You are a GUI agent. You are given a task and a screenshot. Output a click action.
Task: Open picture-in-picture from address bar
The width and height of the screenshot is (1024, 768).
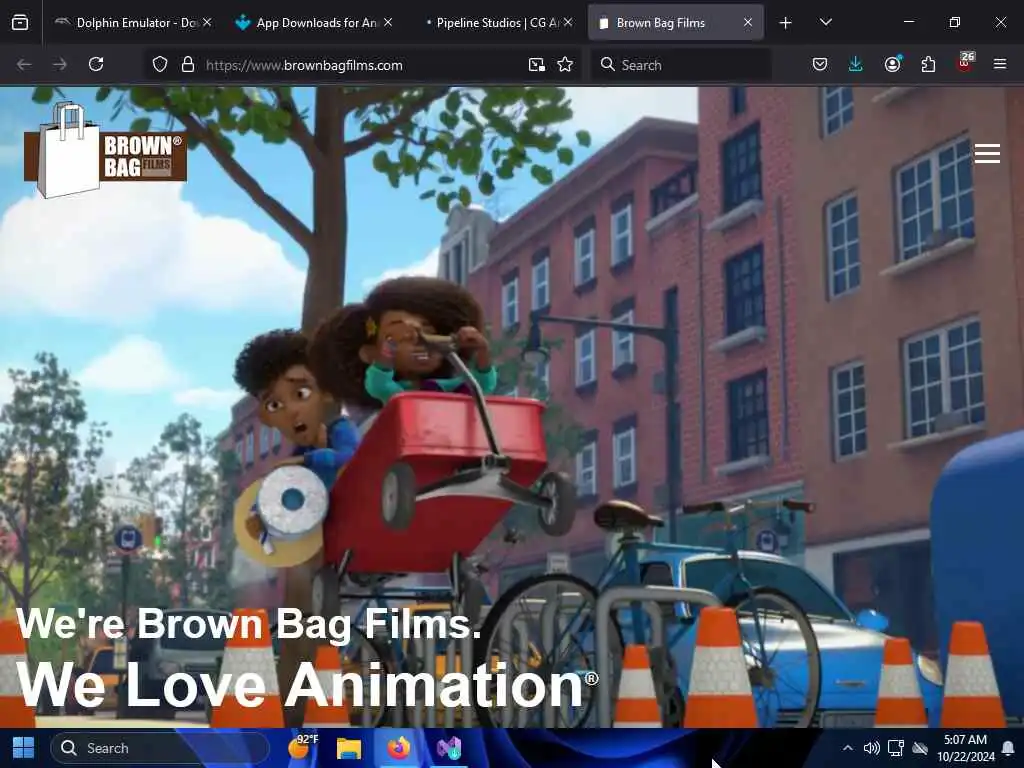pyautogui.click(x=537, y=65)
